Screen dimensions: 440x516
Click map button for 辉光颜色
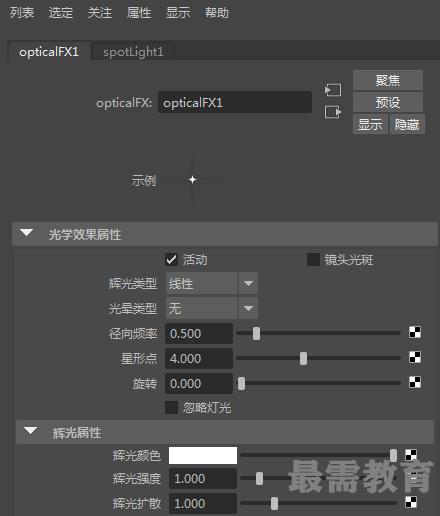click(411, 455)
